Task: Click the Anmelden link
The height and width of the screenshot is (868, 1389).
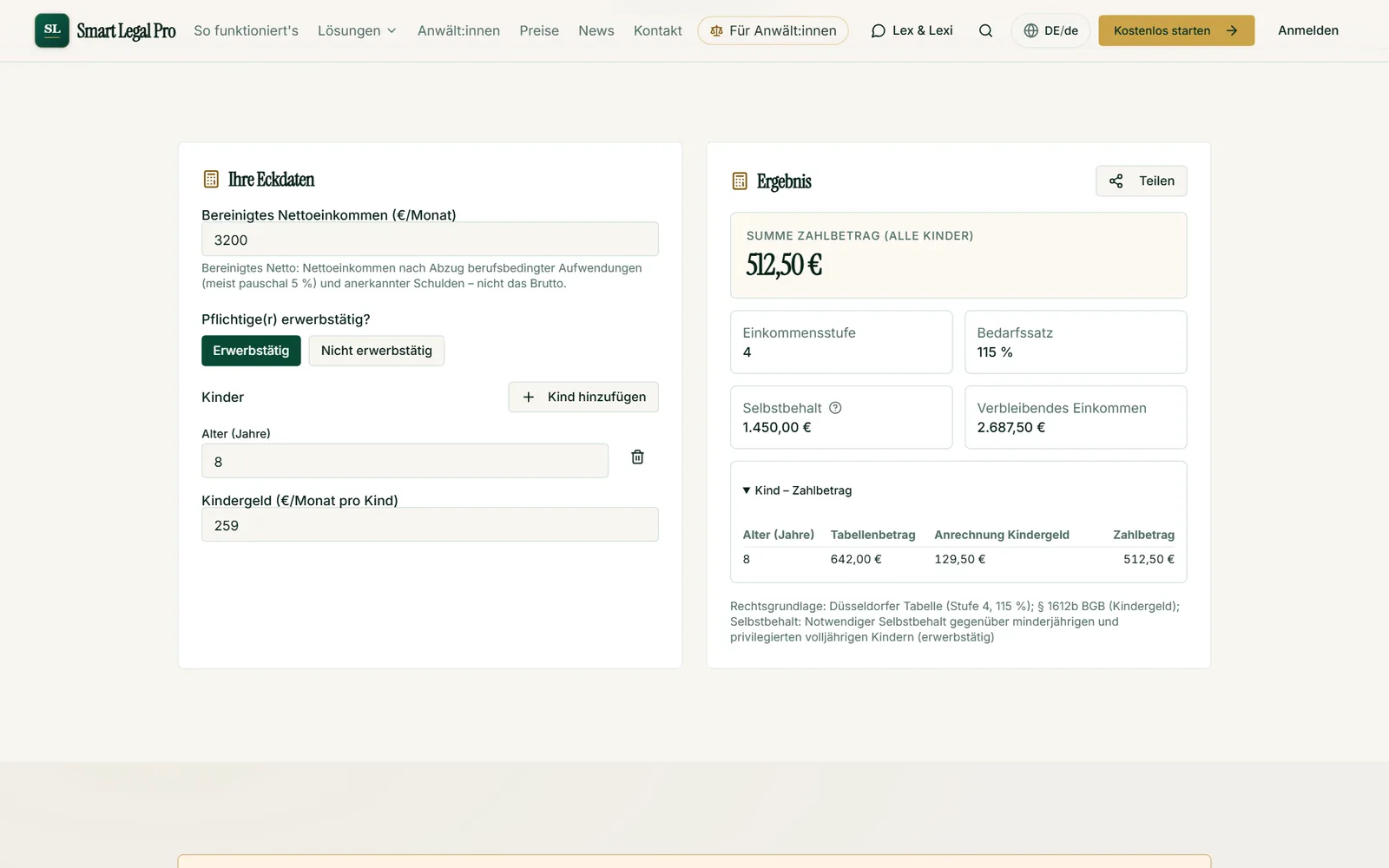Action: [x=1308, y=30]
